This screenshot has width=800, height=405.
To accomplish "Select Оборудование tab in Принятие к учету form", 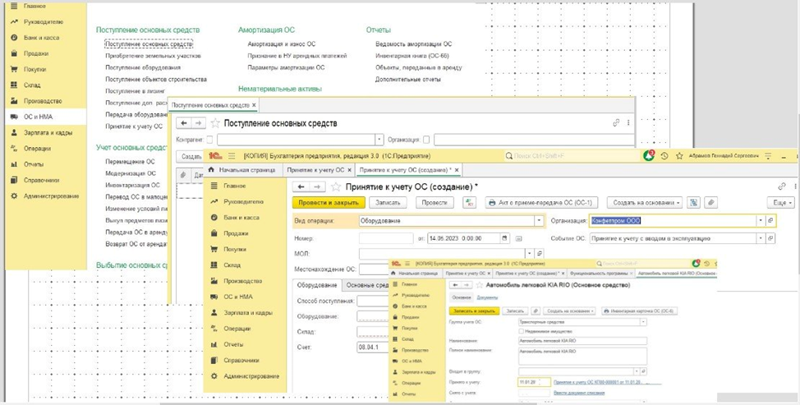I will point(317,285).
